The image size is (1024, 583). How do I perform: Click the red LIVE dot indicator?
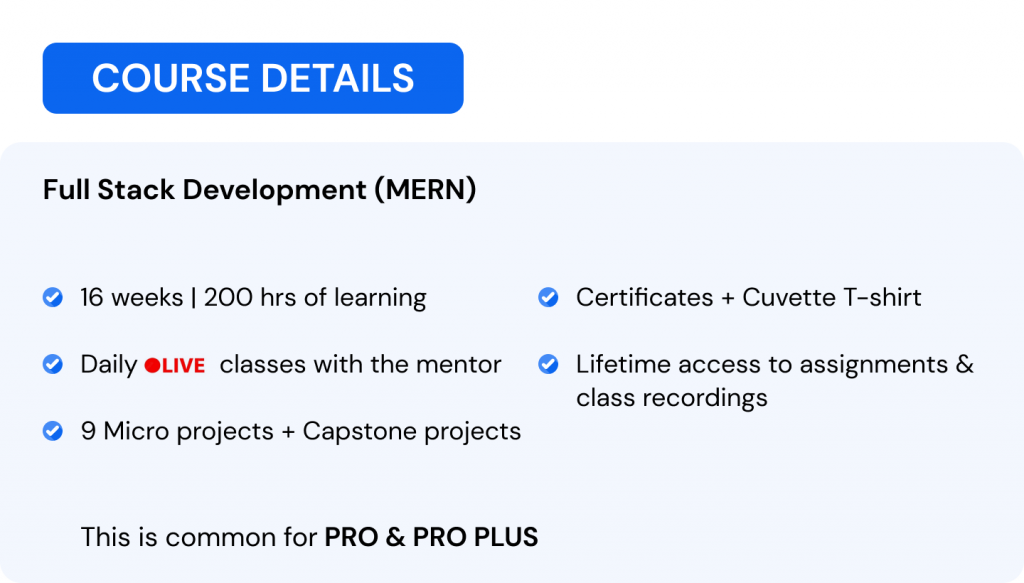(152, 366)
